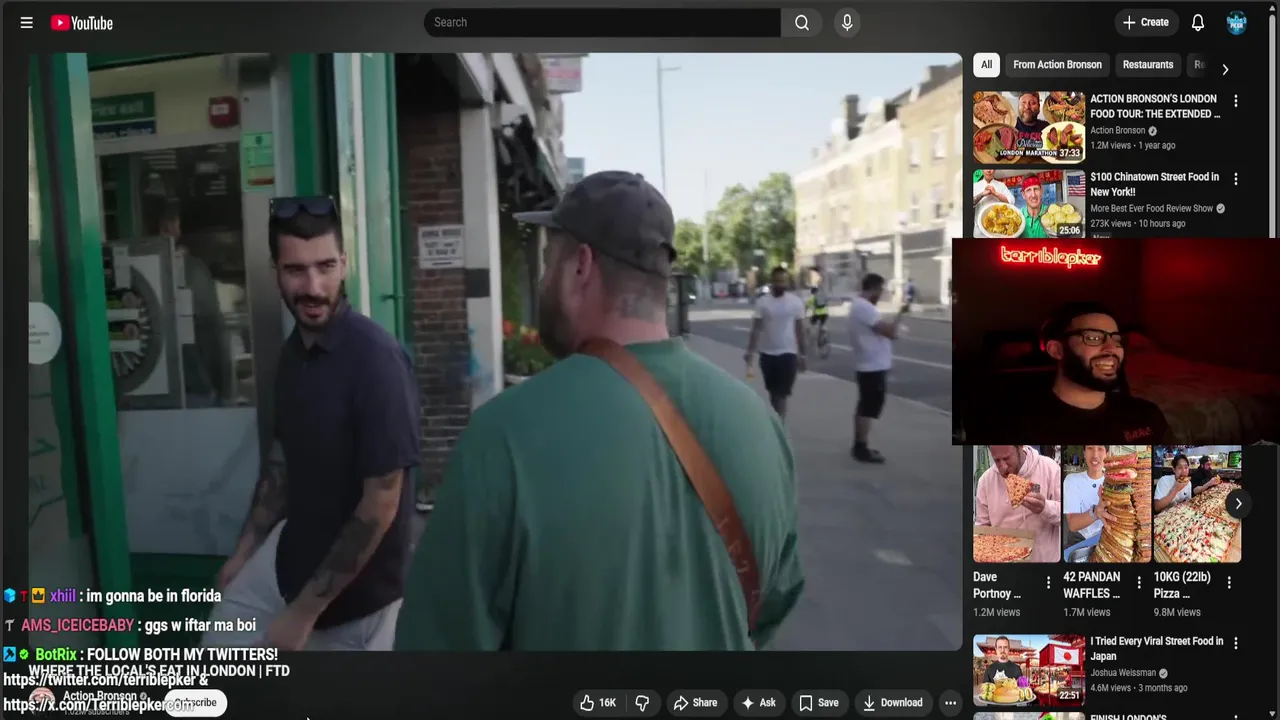Open Action Bronson's London Food Tour thumbnail
Screen dimensions: 1280x720
coord(1029,127)
